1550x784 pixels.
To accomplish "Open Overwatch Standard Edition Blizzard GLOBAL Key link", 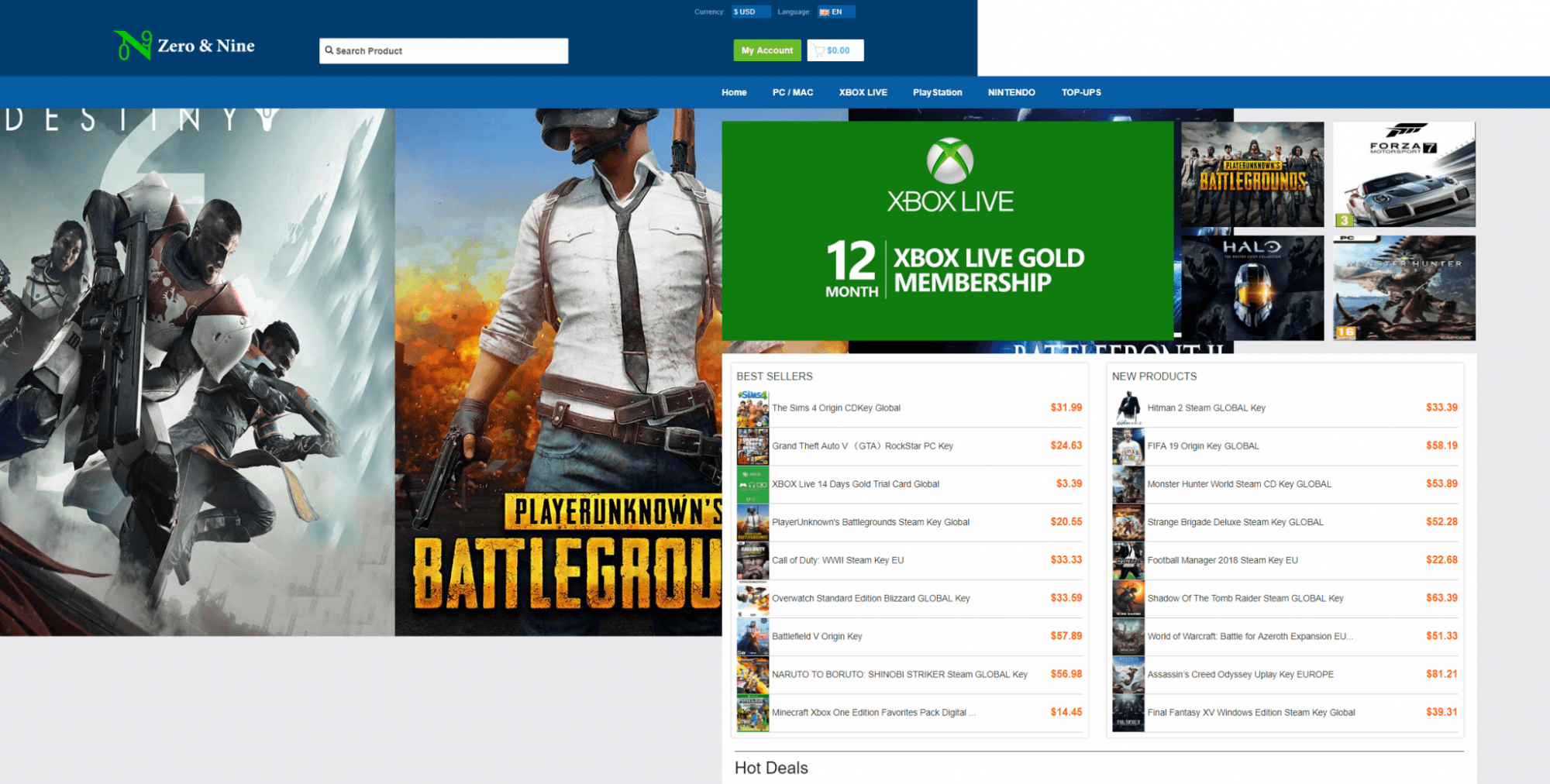I will point(871,598).
